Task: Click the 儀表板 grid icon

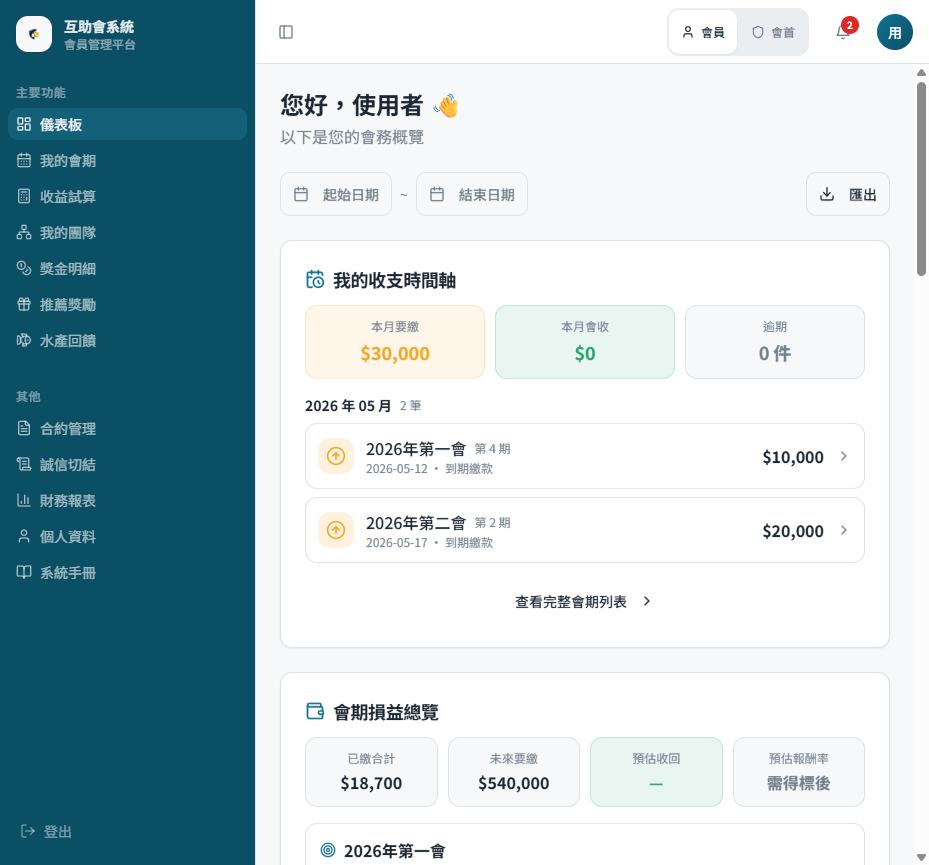Action: 24,124
